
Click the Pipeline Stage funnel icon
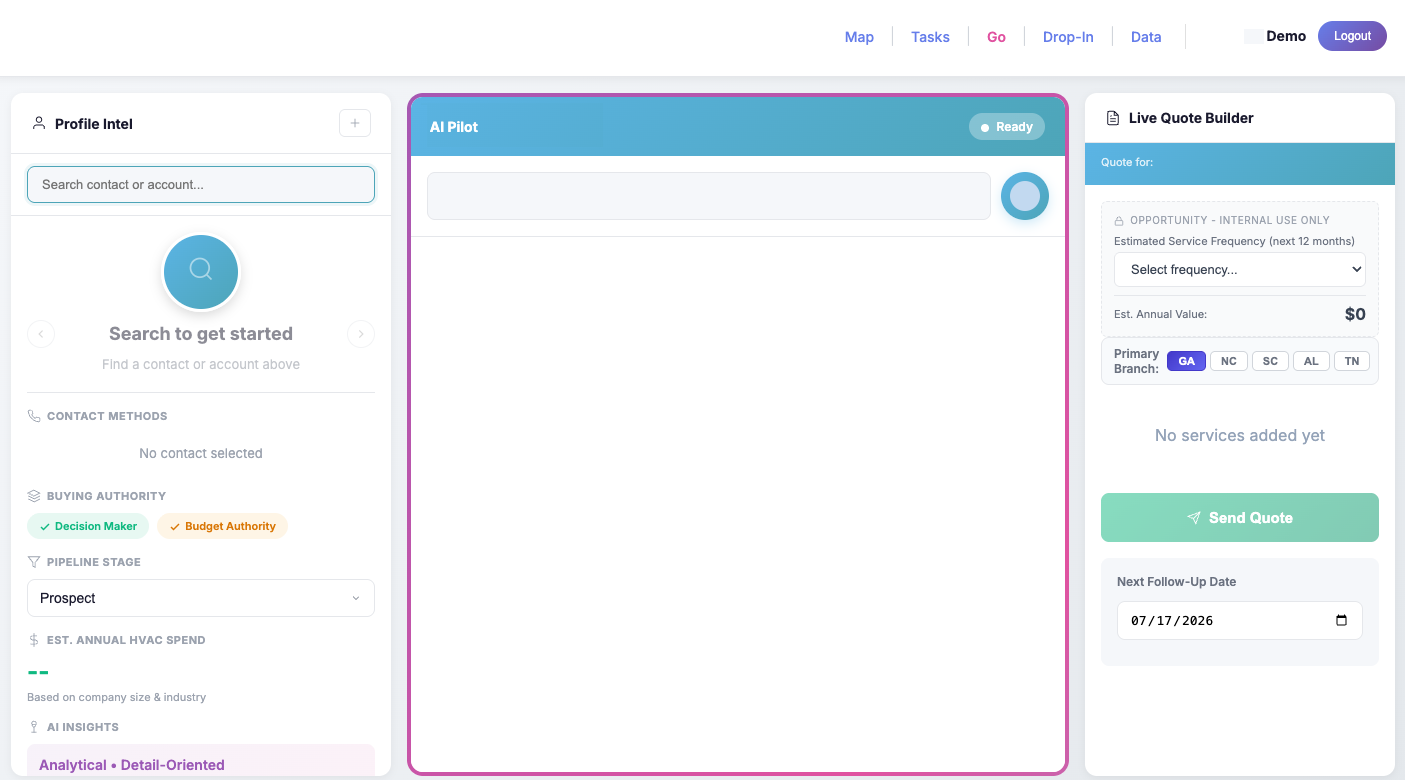(x=34, y=562)
